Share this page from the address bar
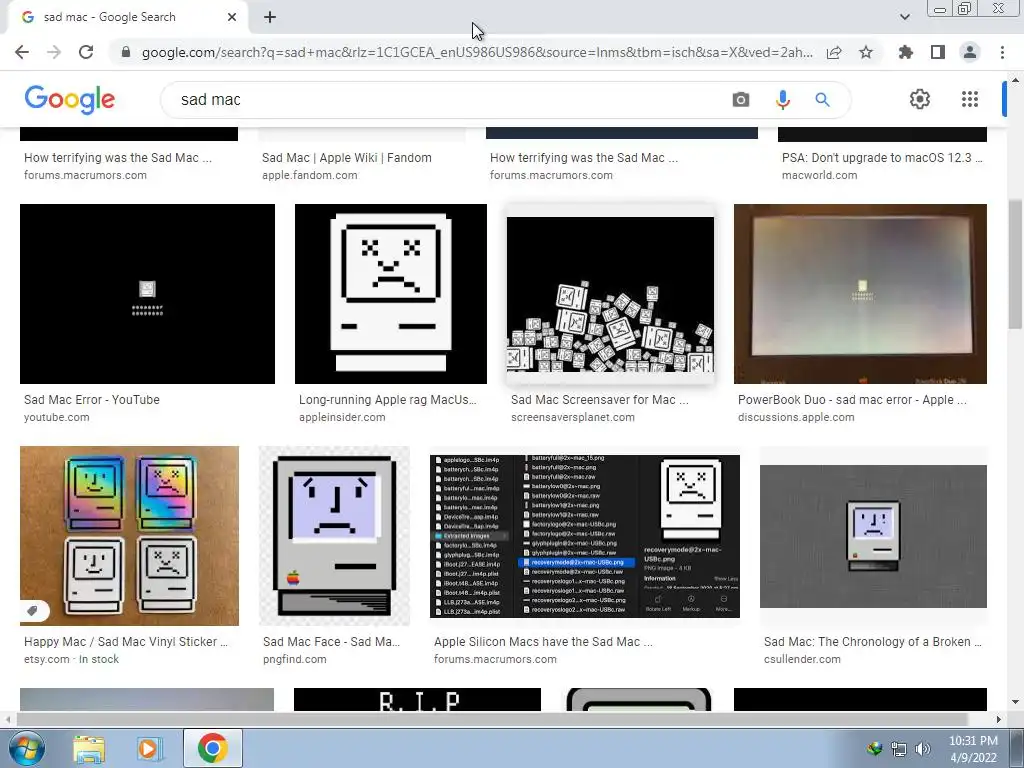Image resolution: width=1024 pixels, height=768 pixels. (x=834, y=52)
